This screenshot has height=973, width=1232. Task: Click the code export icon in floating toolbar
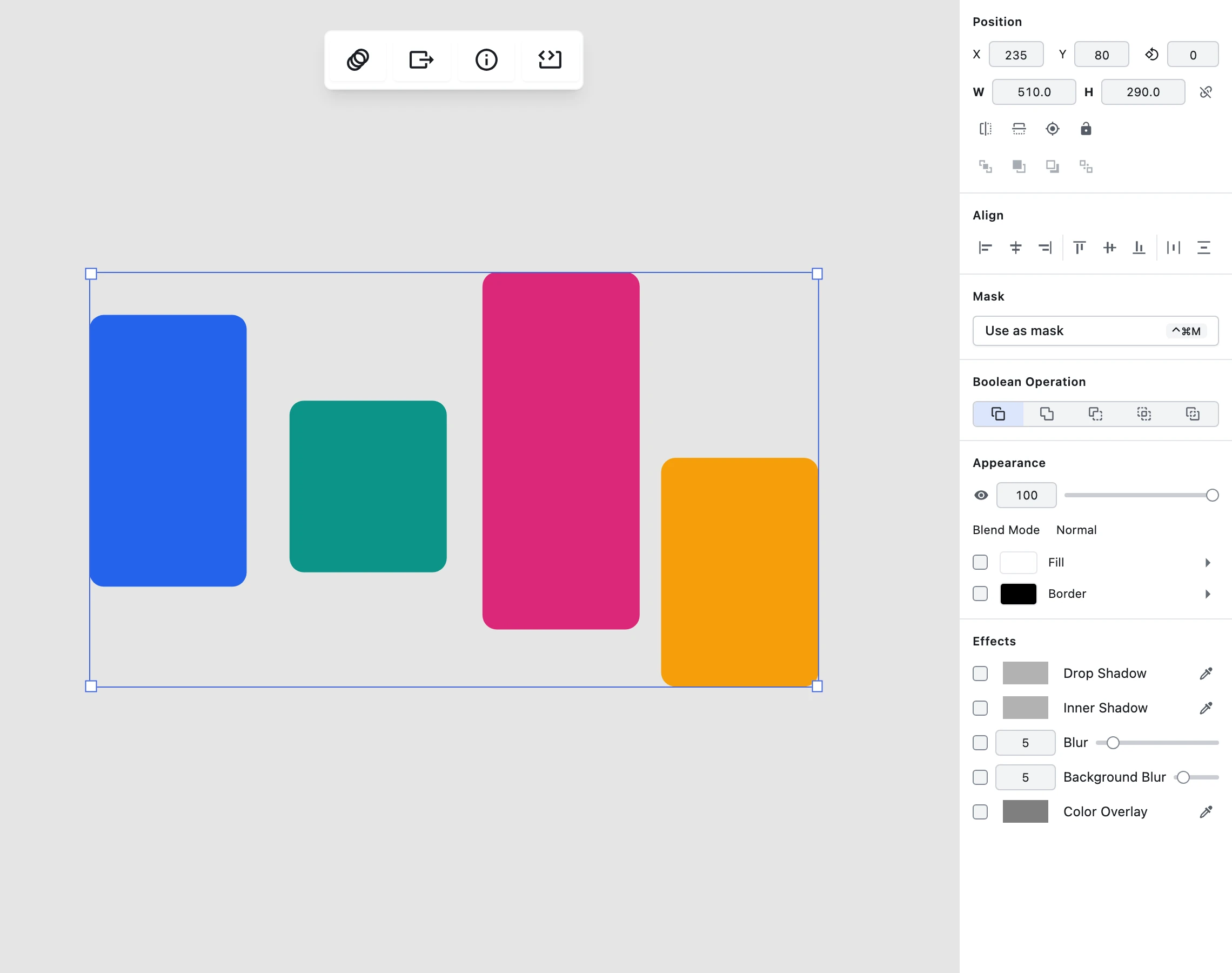click(x=550, y=60)
